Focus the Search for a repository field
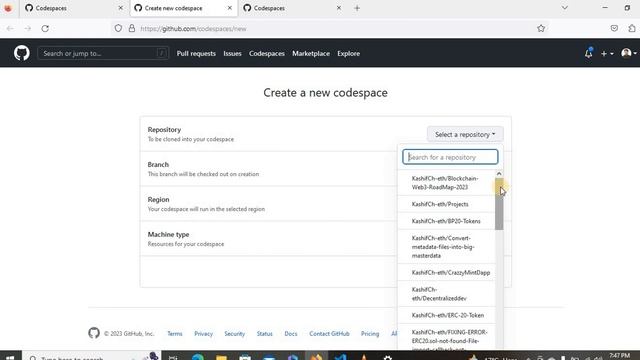 coord(450,157)
